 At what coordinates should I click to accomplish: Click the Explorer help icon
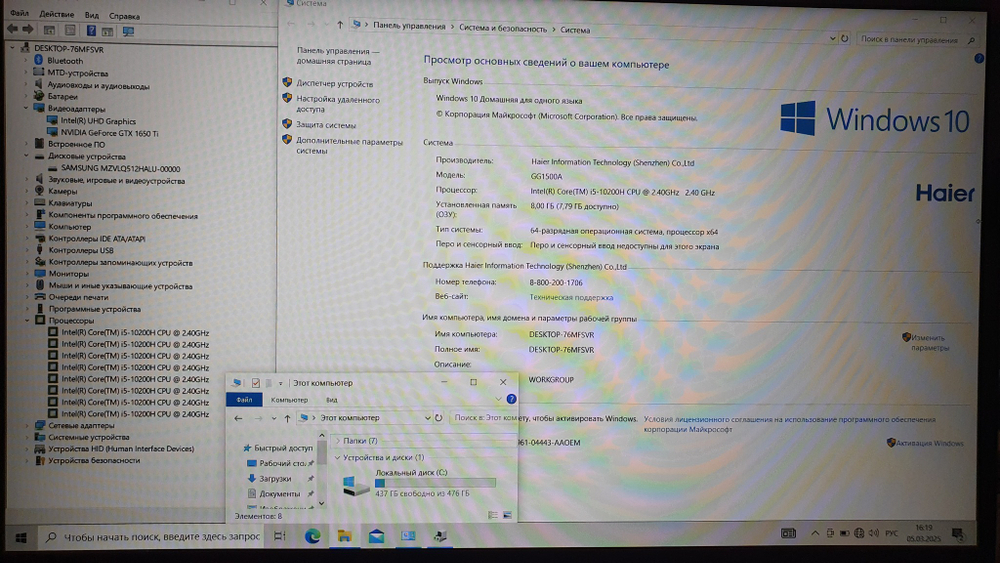point(511,399)
